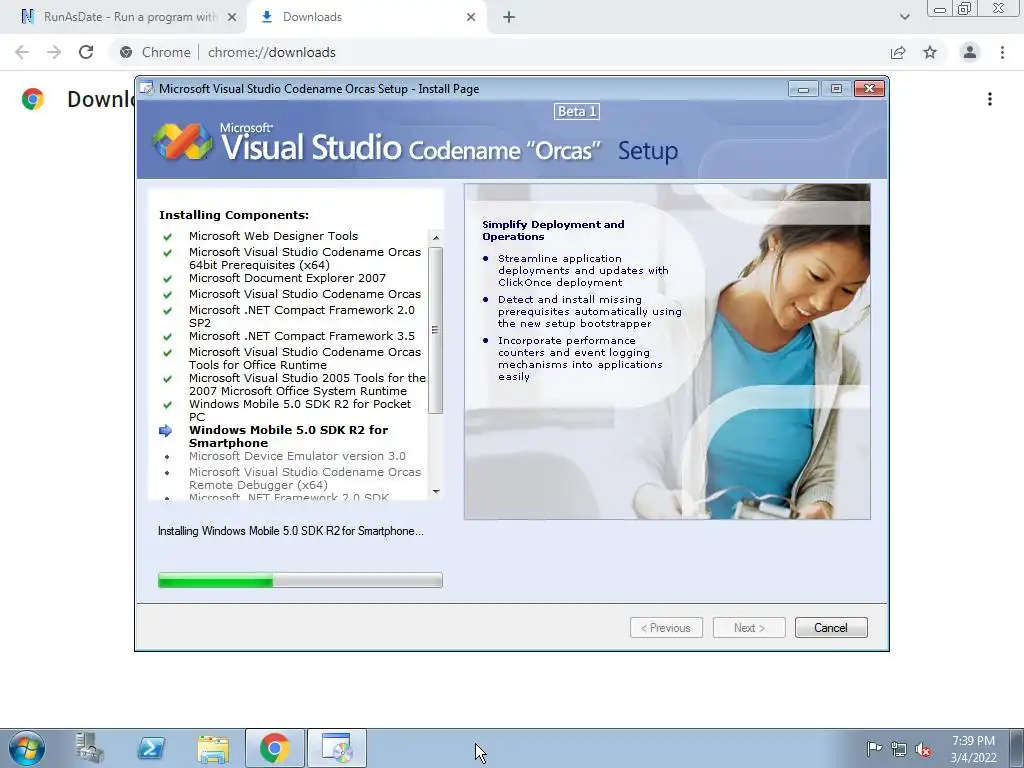
Task: Click Action Center flag tray icon
Action: pos(874,748)
